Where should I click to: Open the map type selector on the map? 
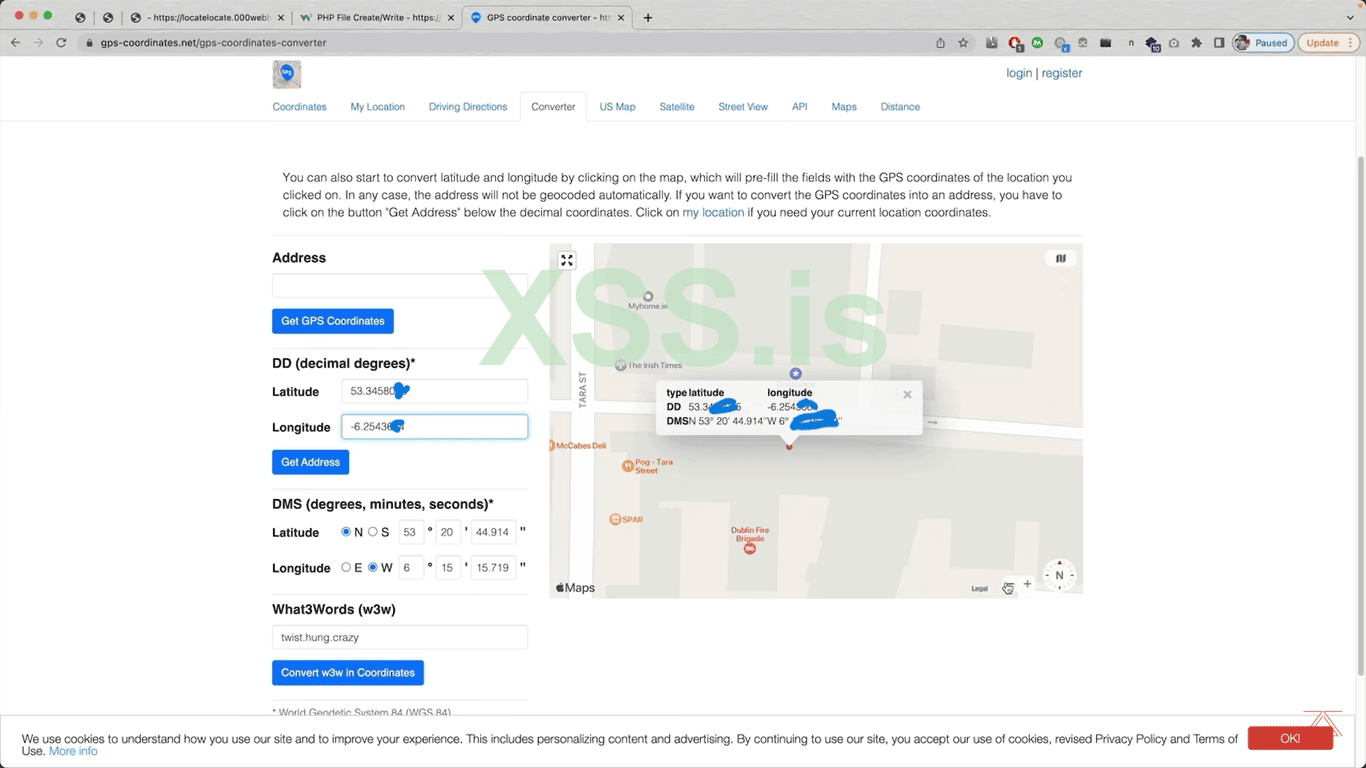[1060, 258]
